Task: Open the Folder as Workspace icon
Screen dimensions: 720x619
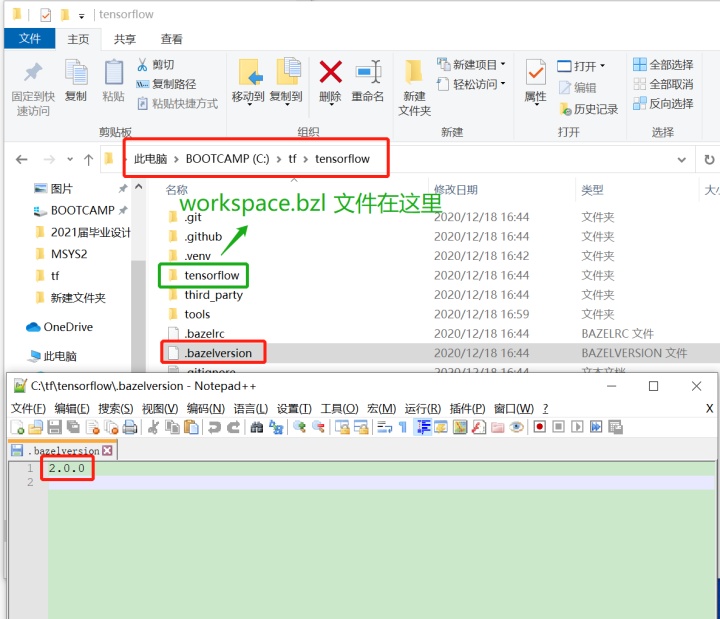Action: click(497, 428)
